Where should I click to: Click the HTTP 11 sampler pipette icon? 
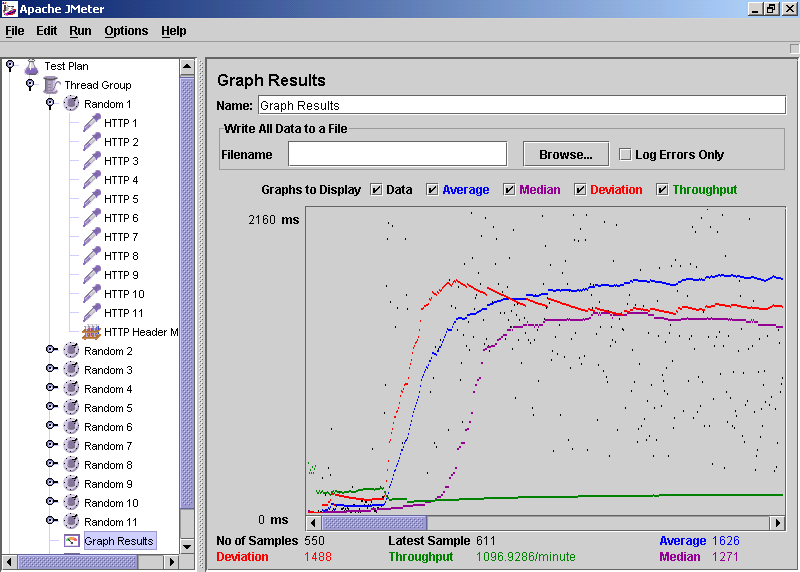click(92, 313)
